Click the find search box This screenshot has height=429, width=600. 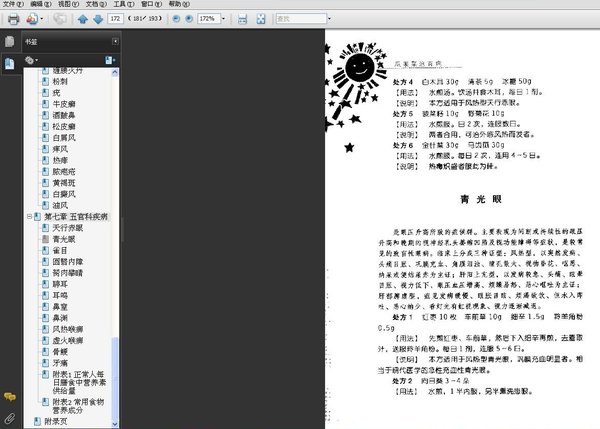(x=301, y=18)
